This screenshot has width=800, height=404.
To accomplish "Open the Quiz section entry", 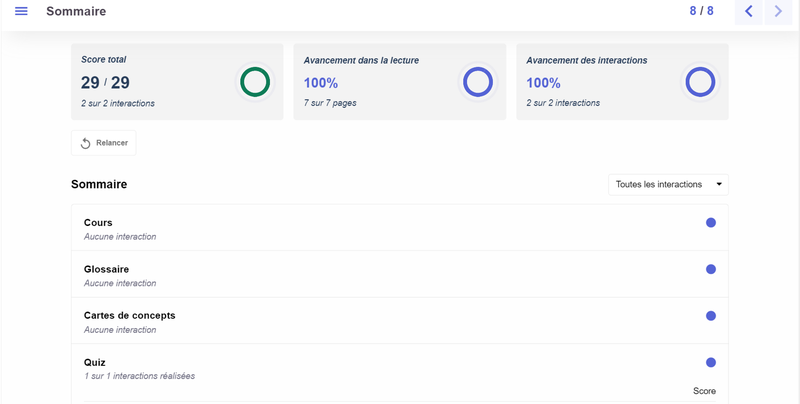I will tap(94, 362).
